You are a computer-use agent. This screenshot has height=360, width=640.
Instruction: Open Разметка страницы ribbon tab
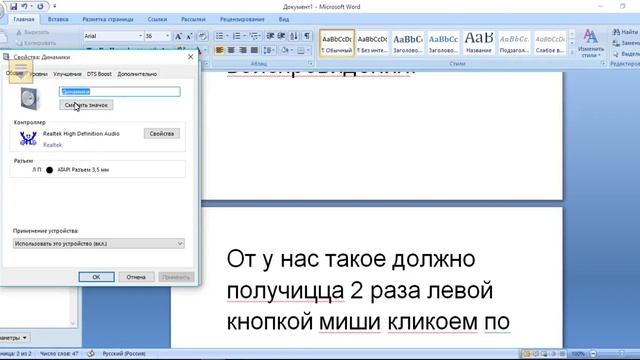(108, 19)
